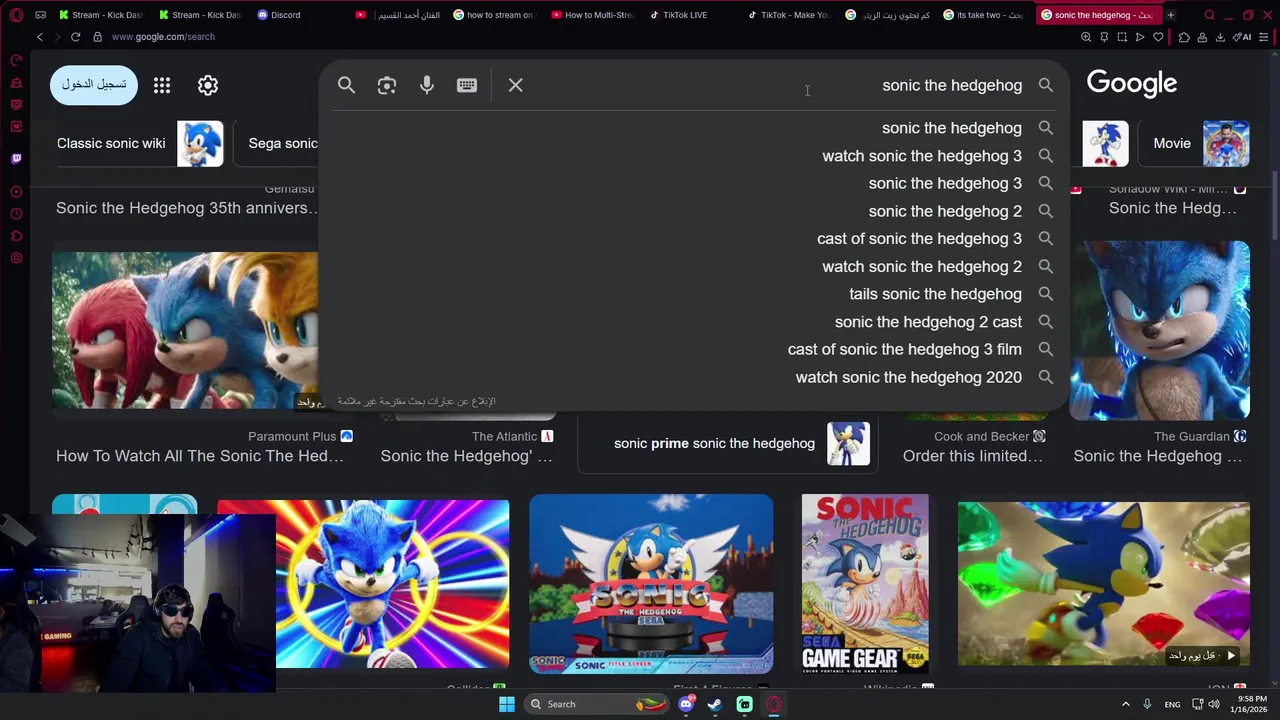1280x720 pixels.
Task: Switch to 'How to Multi-Stream' YouTube tab
Action: tap(593, 15)
